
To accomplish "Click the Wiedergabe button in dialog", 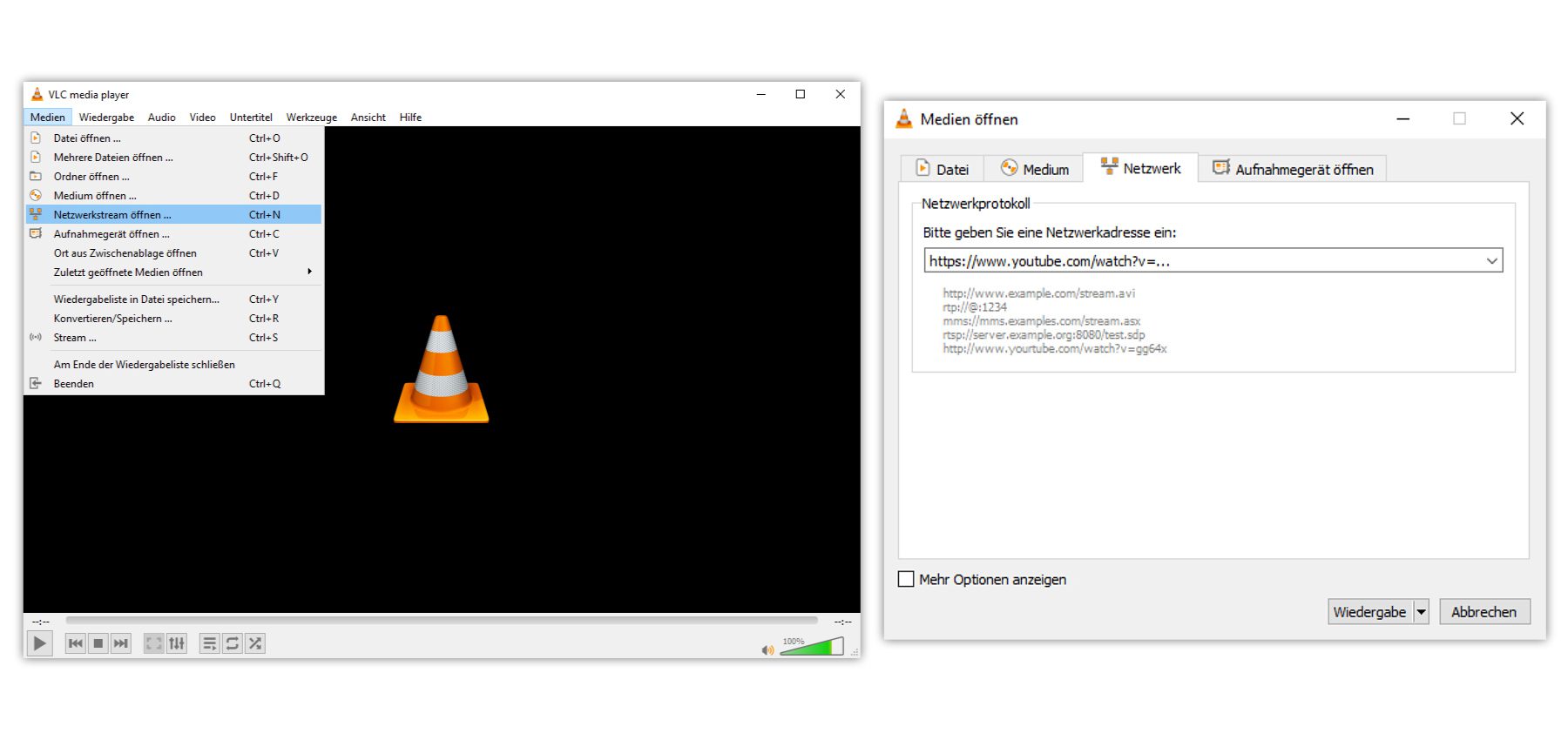I will tap(1369, 612).
